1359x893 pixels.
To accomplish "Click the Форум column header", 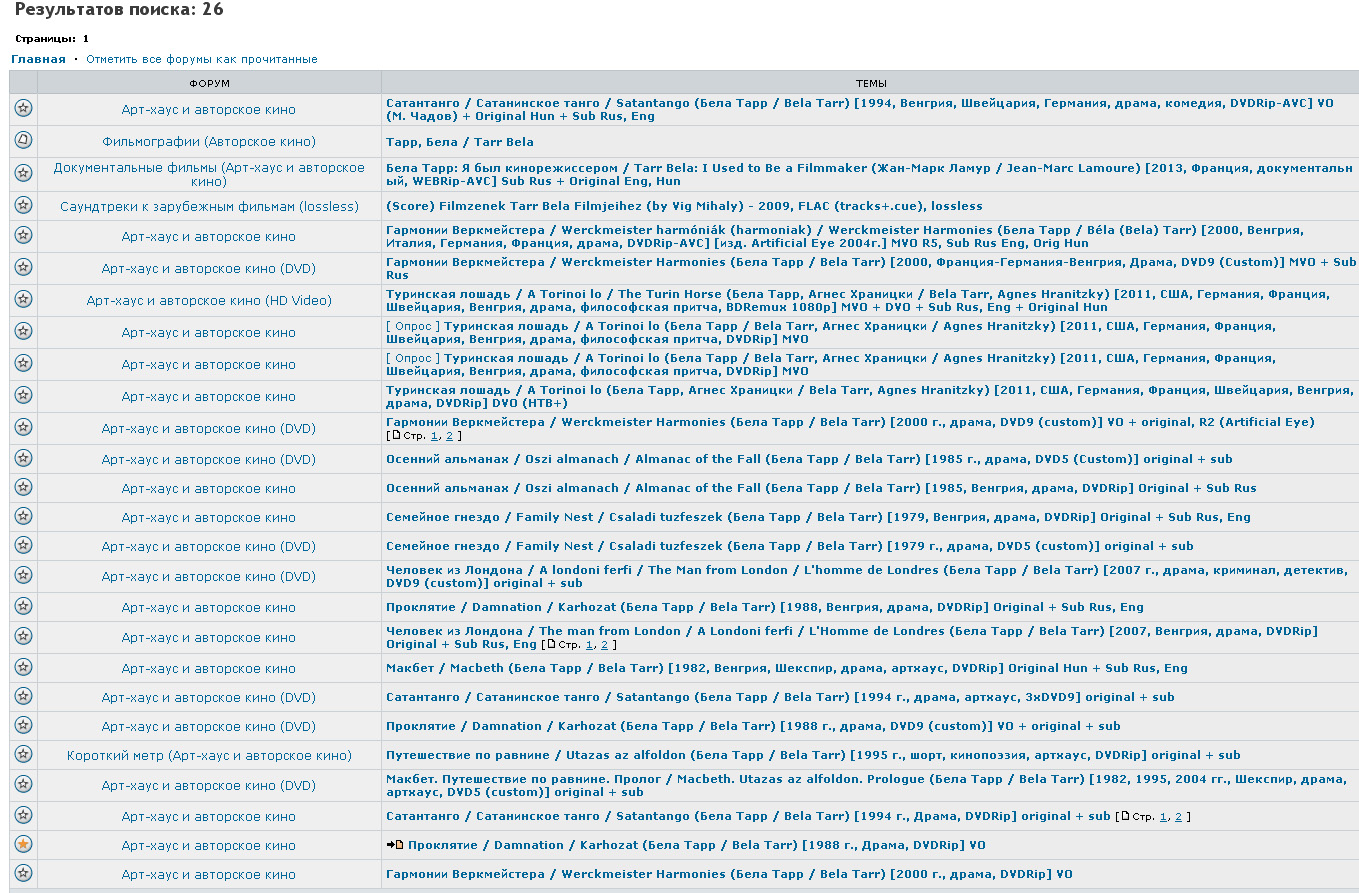I will 209,83.
